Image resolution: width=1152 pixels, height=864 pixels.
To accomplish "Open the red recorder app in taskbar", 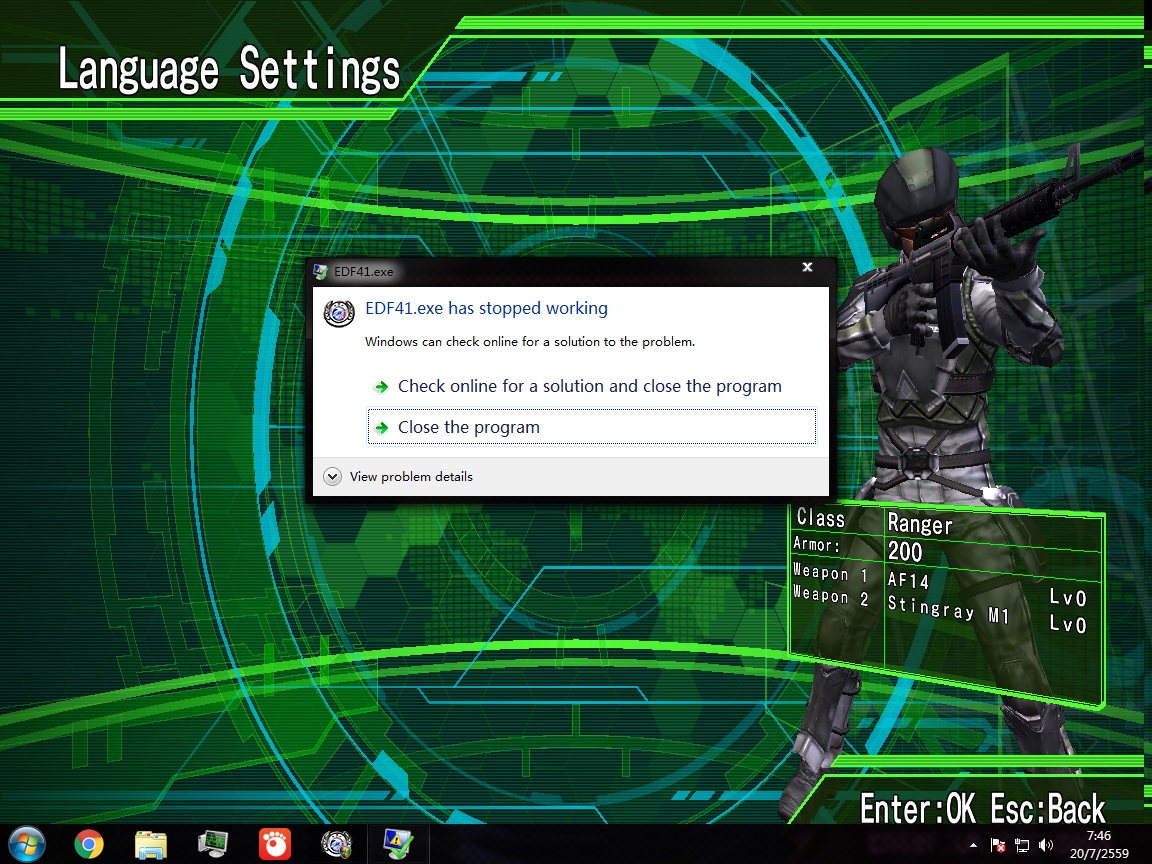I will coord(275,844).
